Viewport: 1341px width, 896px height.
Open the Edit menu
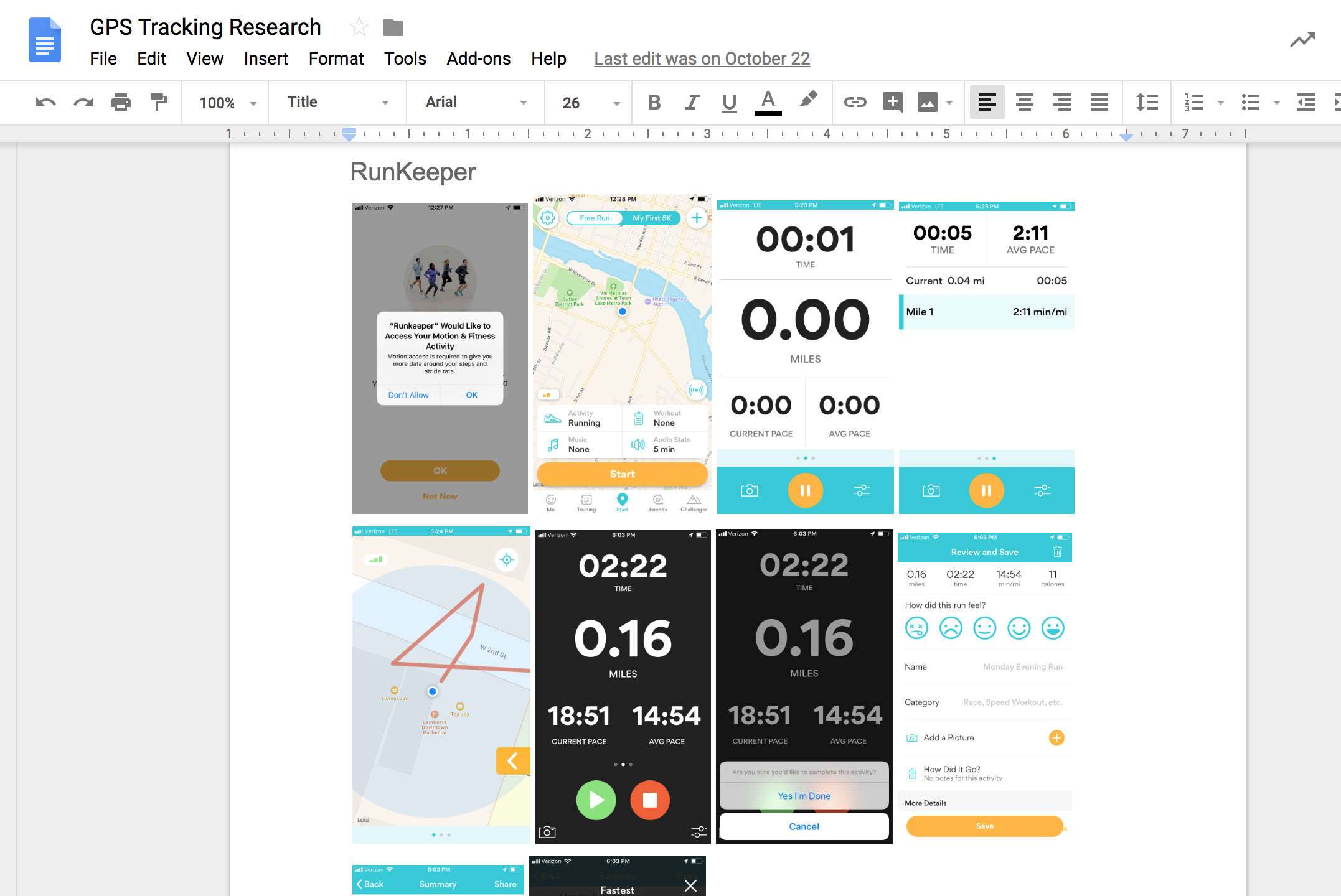tap(151, 58)
